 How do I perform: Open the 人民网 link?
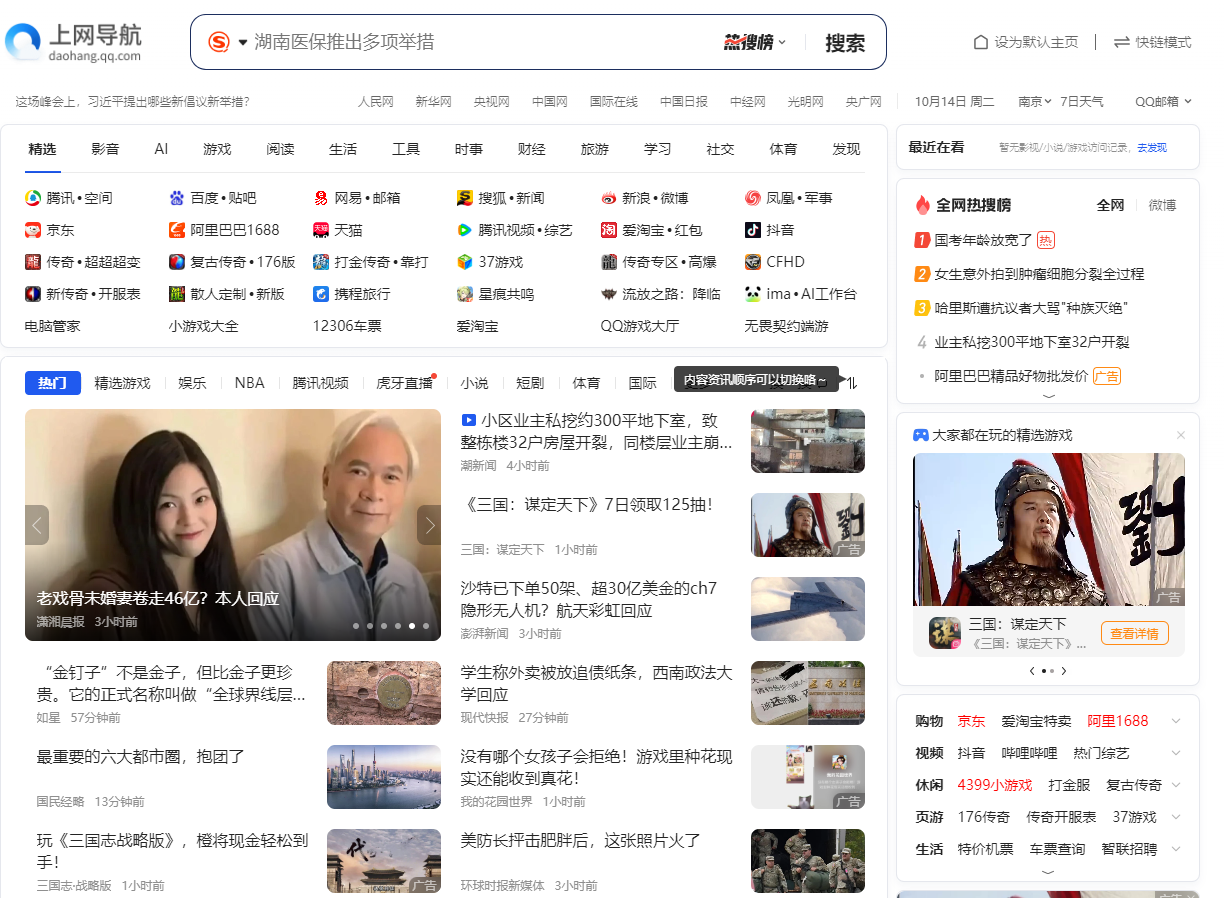[x=375, y=101]
